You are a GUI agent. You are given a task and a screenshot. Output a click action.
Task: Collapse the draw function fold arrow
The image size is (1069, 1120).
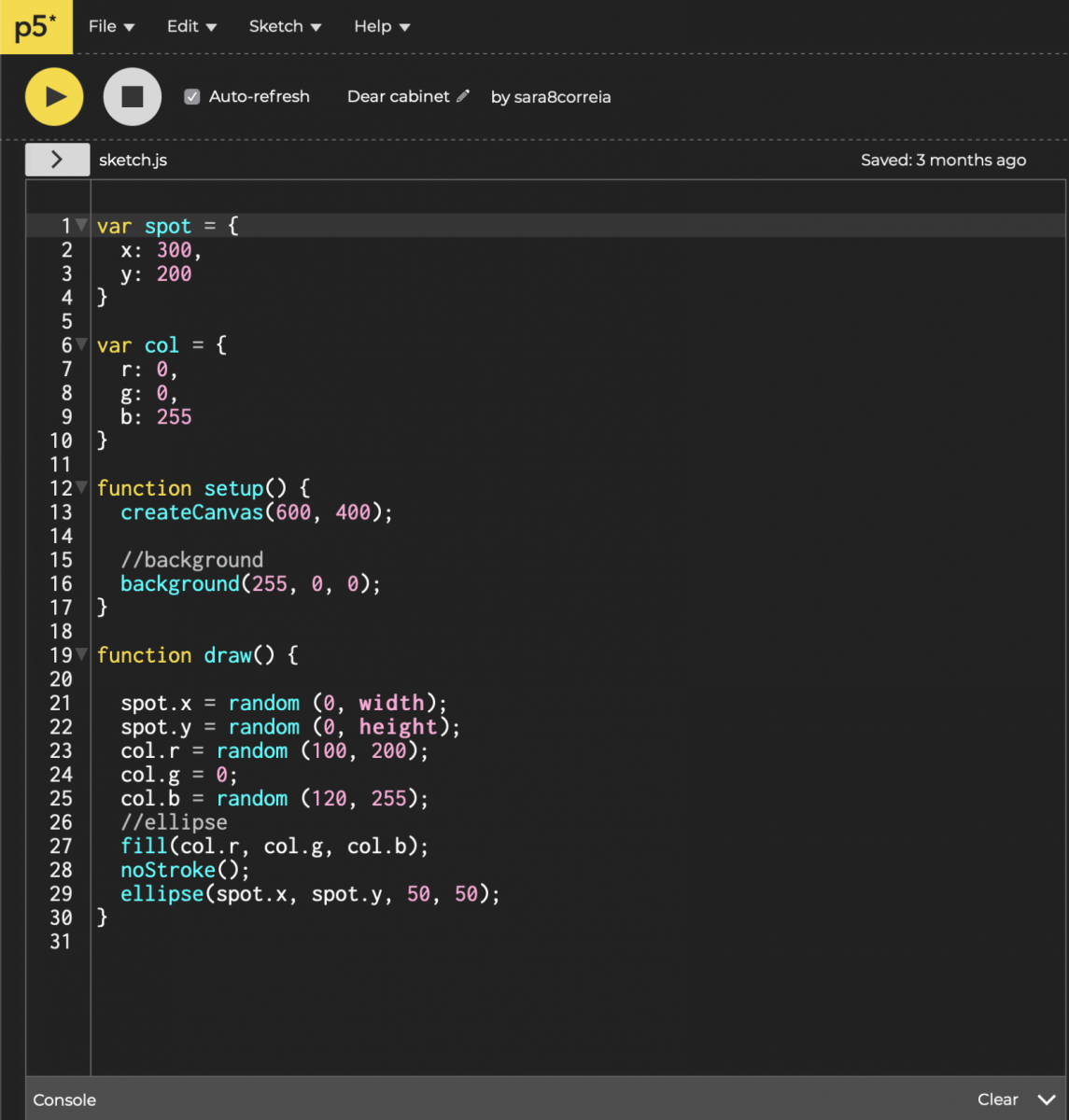pyautogui.click(x=82, y=654)
